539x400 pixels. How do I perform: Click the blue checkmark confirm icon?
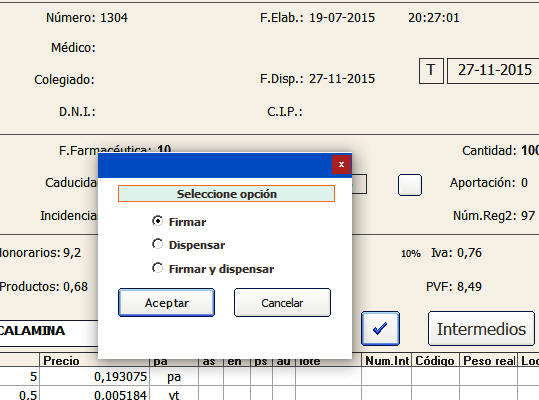pos(380,329)
